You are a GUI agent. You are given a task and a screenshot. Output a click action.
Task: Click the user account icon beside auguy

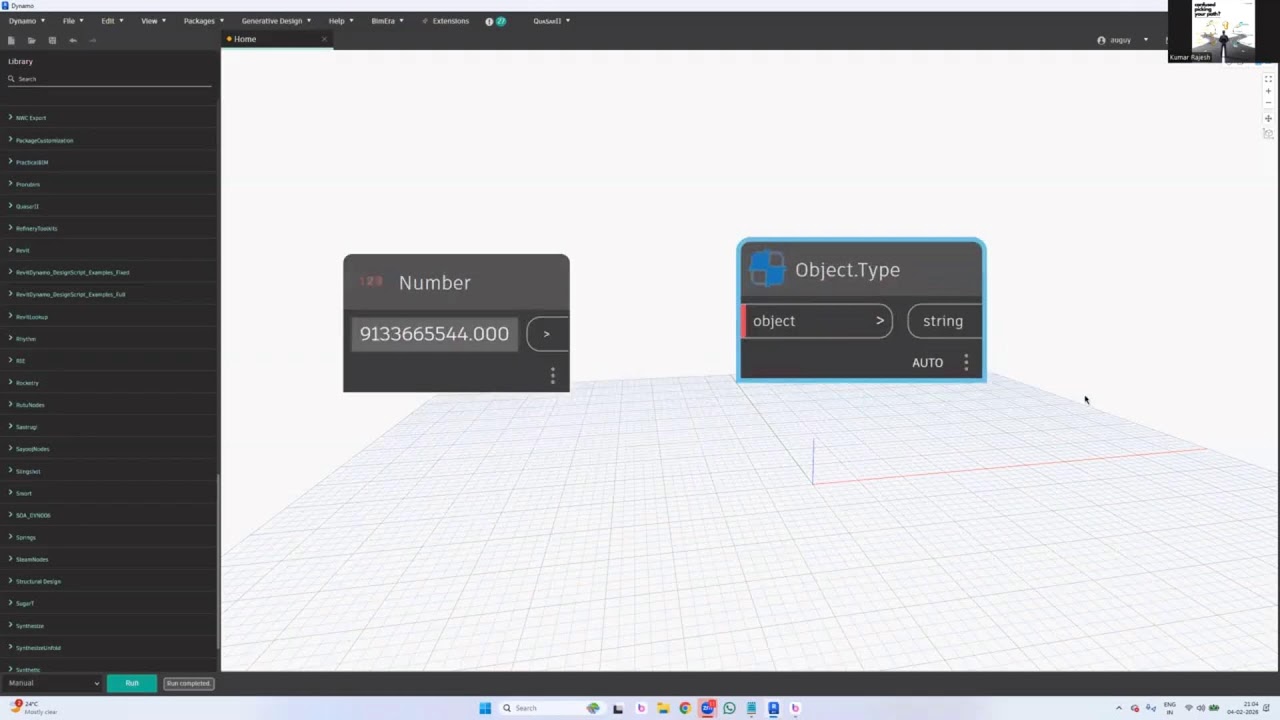coord(1101,40)
